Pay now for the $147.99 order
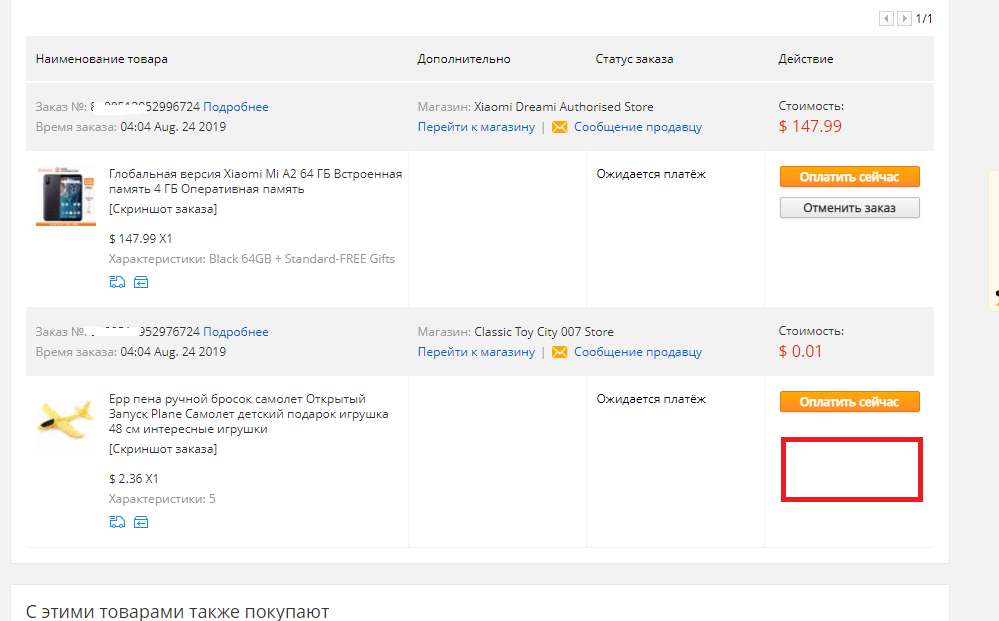999x621 pixels. tap(849, 177)
